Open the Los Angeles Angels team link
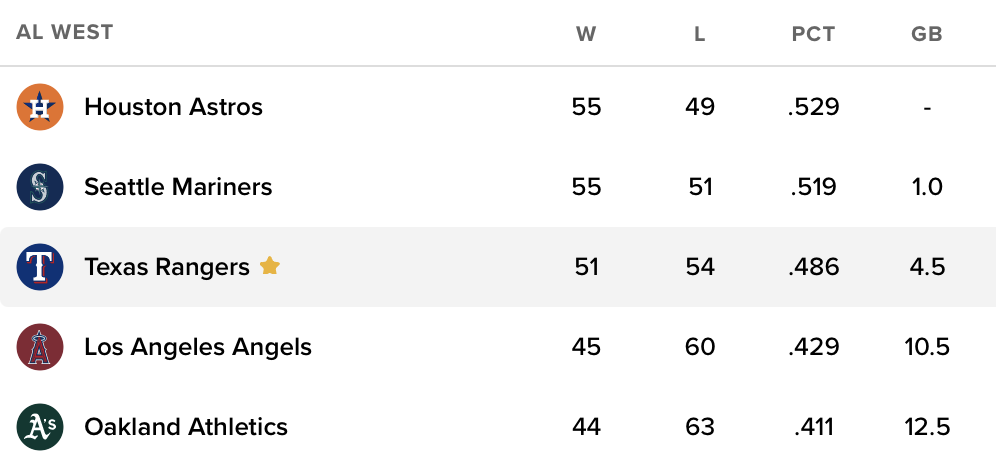 [x=198, y=347]
